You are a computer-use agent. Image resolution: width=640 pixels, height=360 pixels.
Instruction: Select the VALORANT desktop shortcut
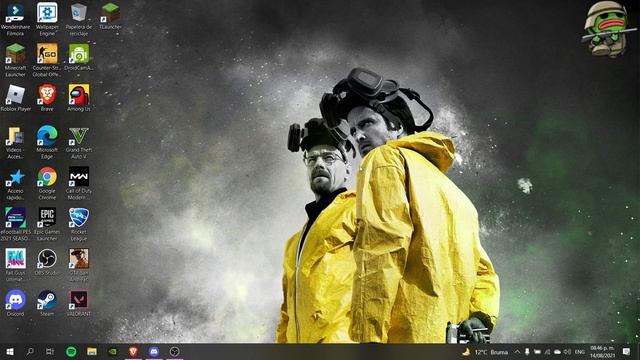(x=79, y=303)
